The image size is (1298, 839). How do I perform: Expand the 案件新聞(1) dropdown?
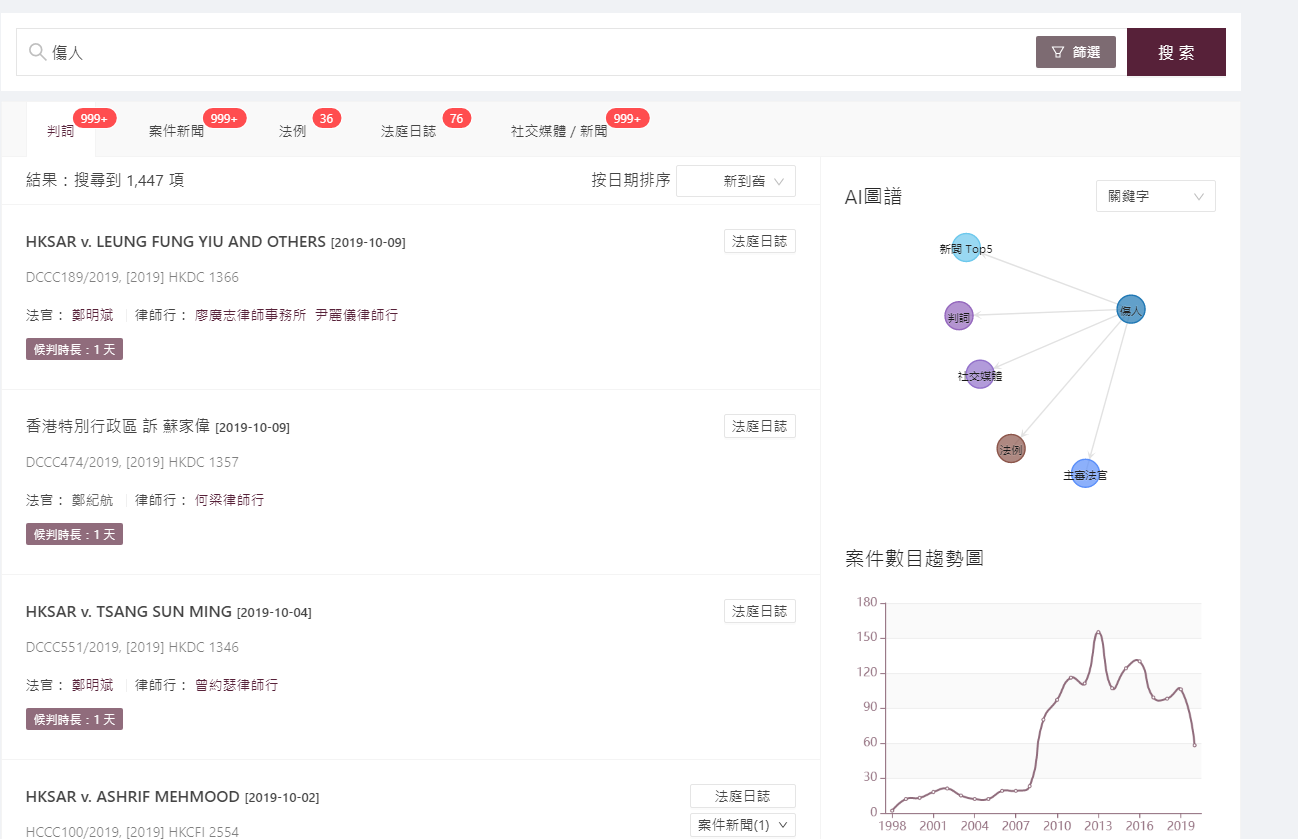742,825
